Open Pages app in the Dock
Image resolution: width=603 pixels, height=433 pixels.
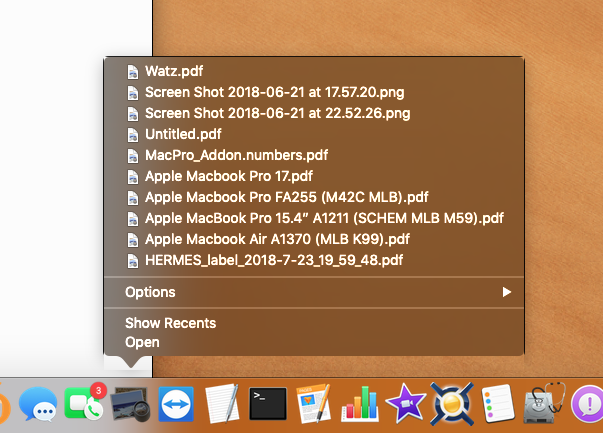pos(313,404)
